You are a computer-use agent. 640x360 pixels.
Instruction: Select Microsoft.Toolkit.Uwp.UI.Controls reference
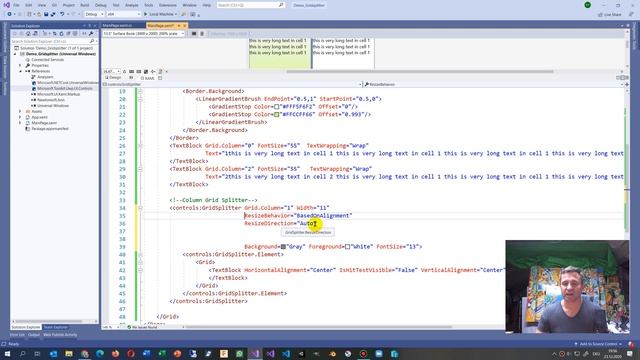64,88
